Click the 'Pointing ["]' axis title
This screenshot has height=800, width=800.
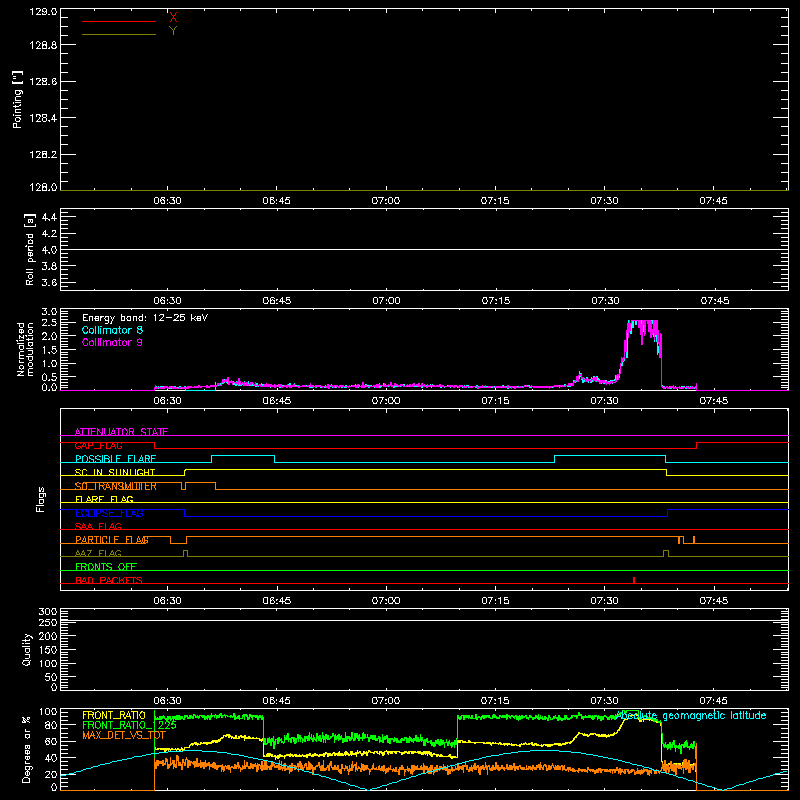[x=18, y=99]
